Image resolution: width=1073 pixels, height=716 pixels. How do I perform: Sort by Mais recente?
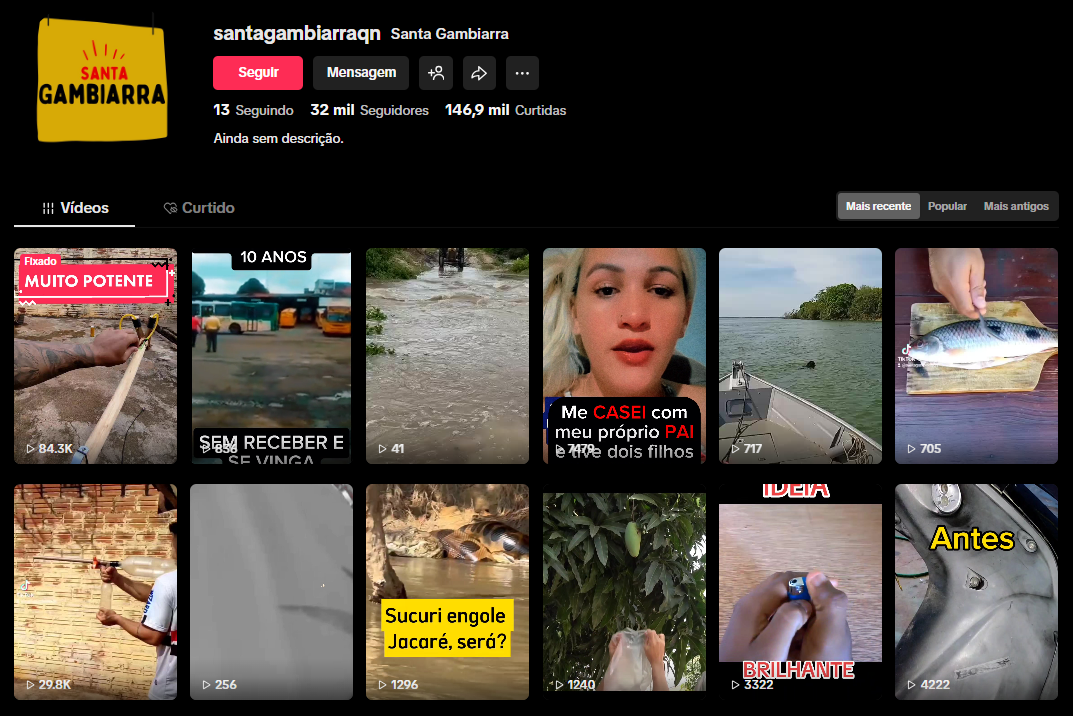coord(878,206)
